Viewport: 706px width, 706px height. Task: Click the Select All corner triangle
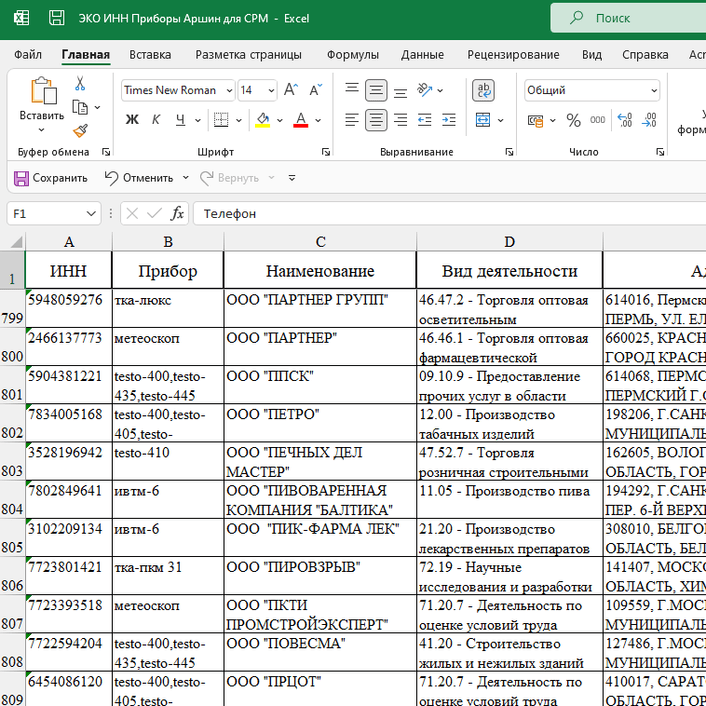click(16, 242)
